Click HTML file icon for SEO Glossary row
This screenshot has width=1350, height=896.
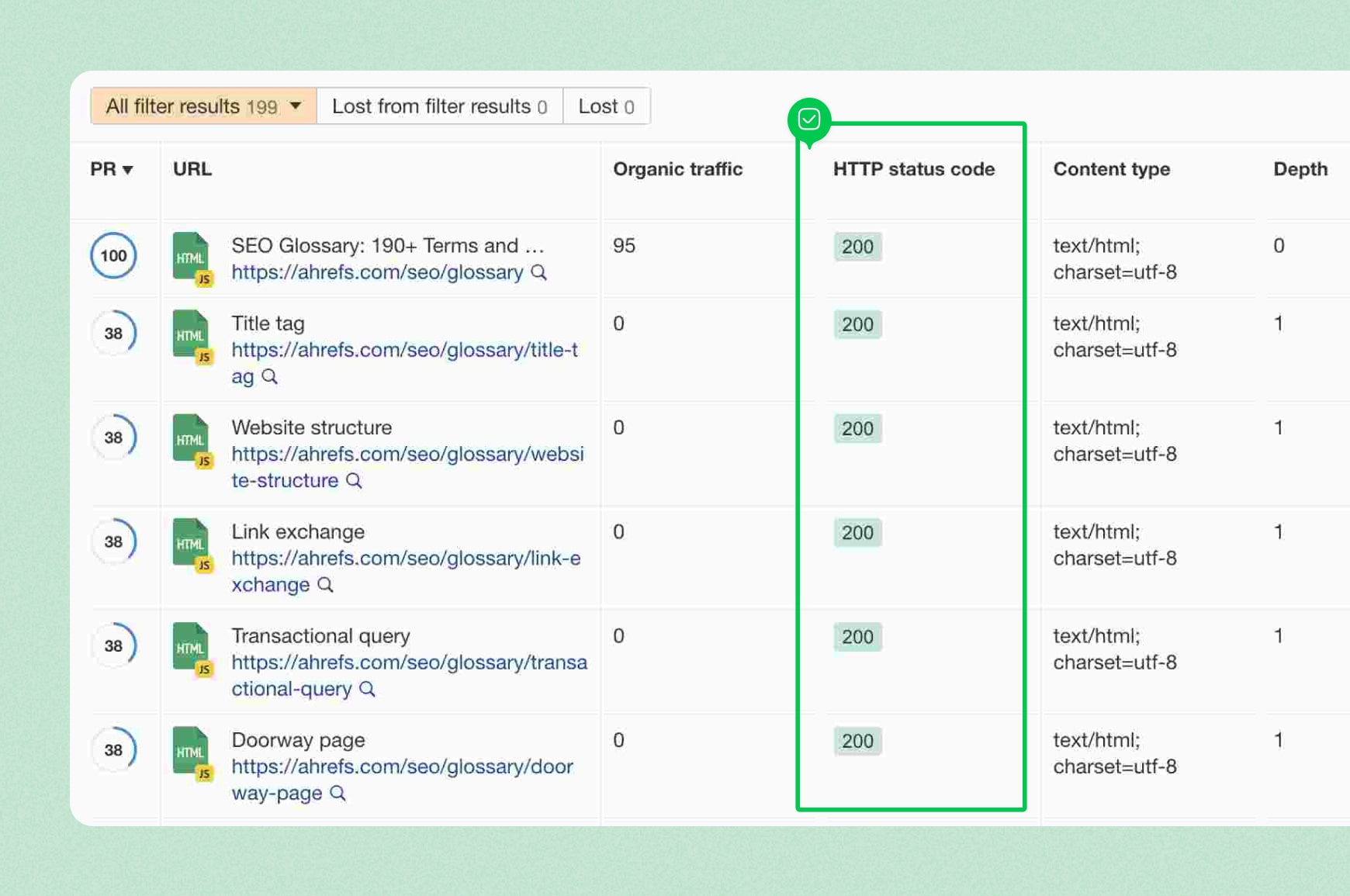point(191,258)
